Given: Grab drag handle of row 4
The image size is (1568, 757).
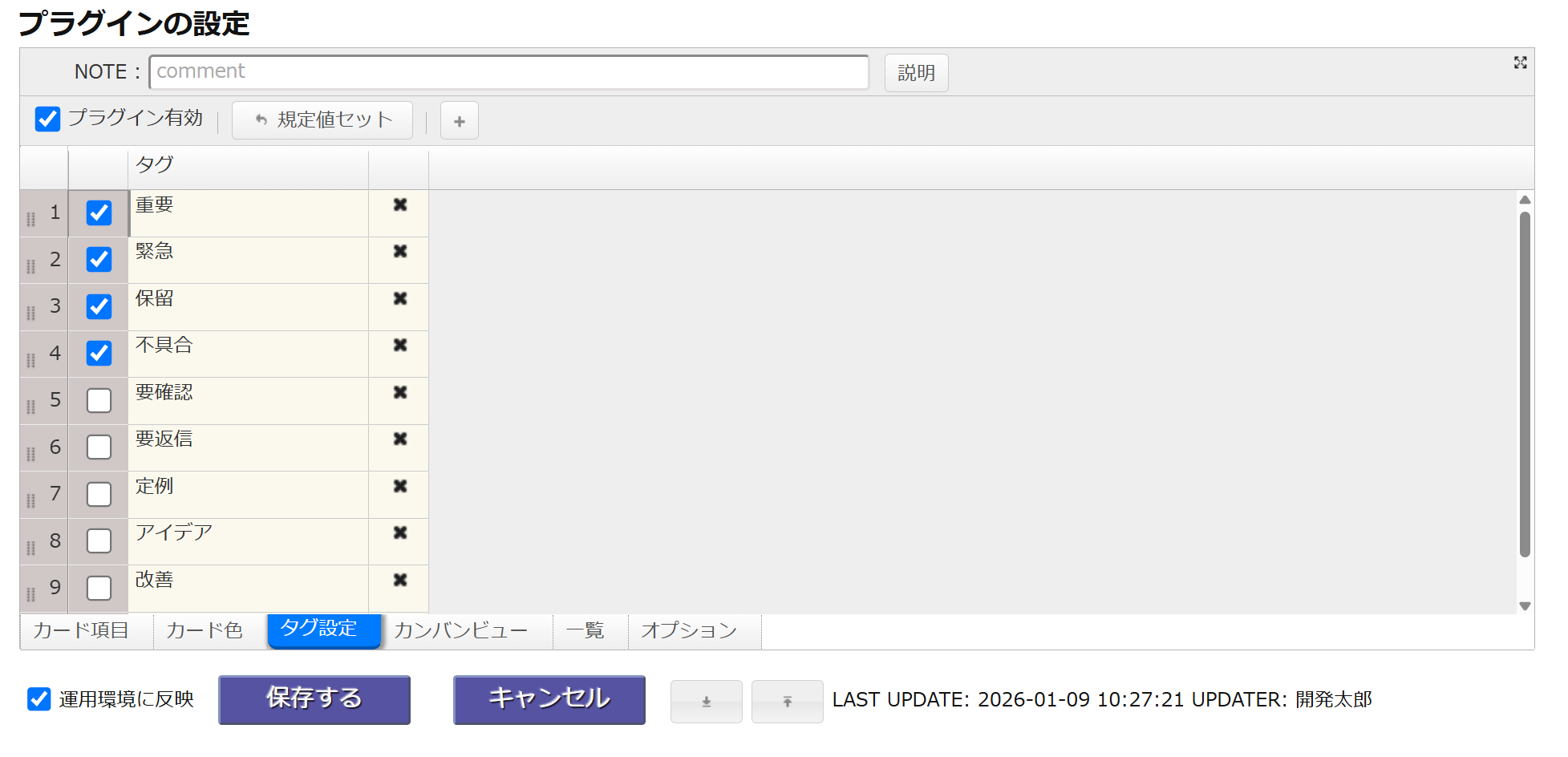Looking at the screenshot, I should (31, 360).
